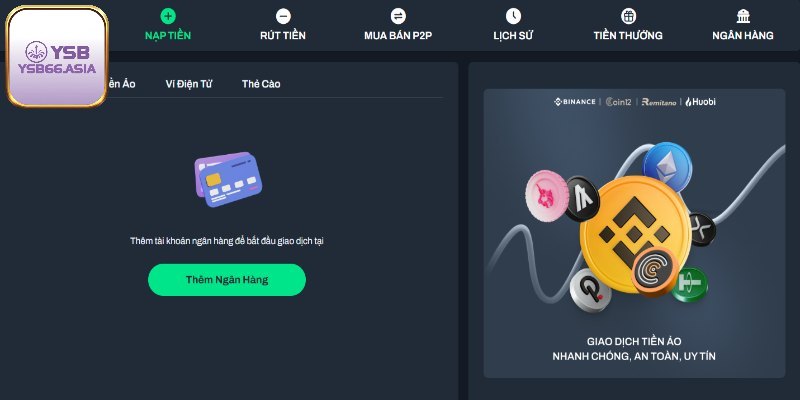Open the partially hidden Tiền Ảo tab

121,84
